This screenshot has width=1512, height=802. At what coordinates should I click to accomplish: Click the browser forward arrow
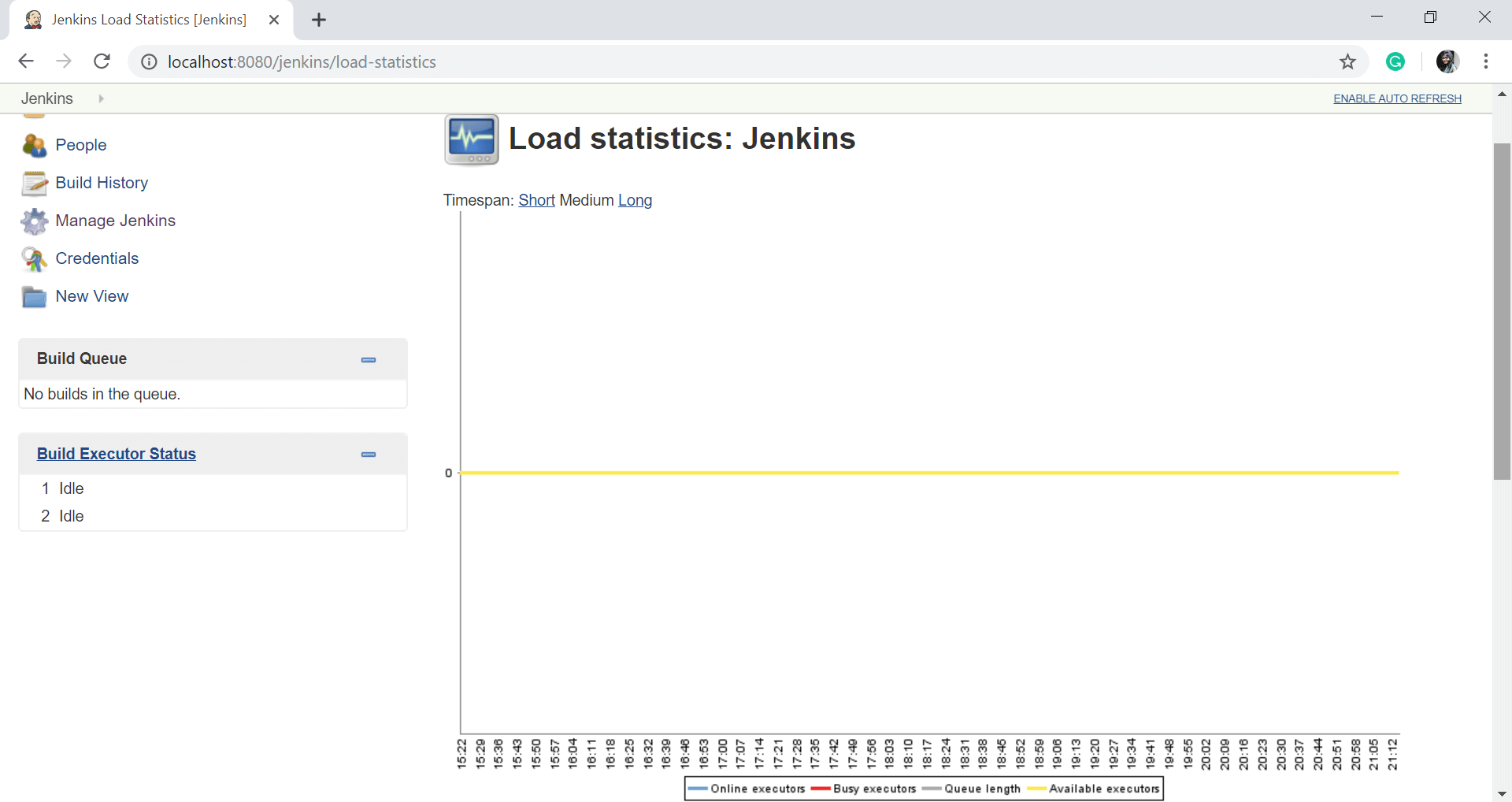[64, 61]
